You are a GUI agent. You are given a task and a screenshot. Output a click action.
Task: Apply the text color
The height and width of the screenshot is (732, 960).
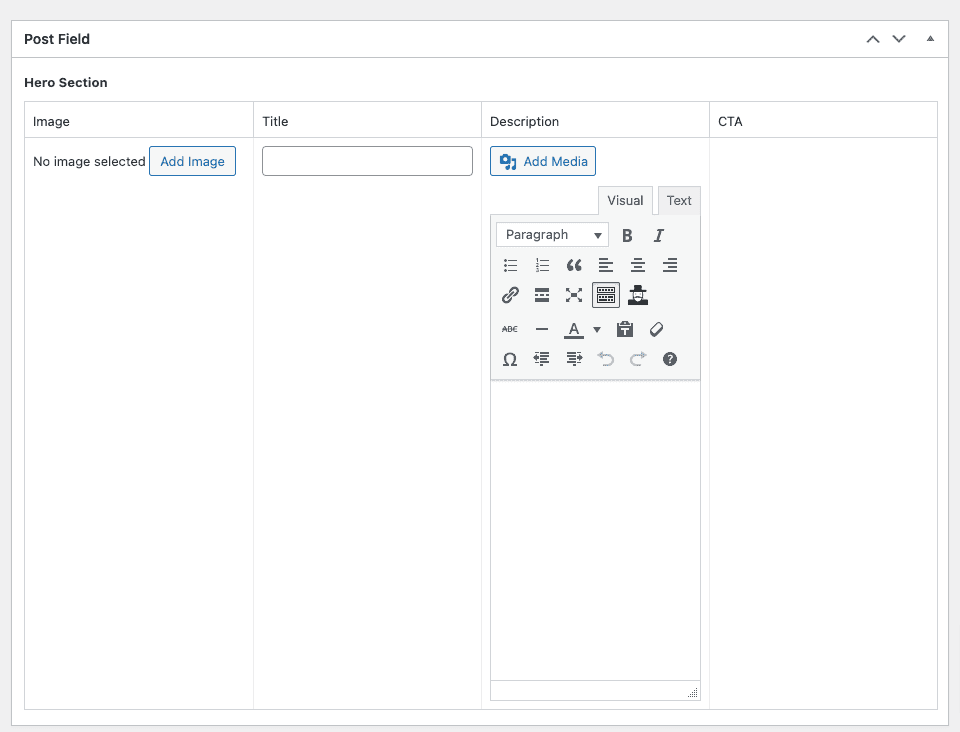pos(574,329)
